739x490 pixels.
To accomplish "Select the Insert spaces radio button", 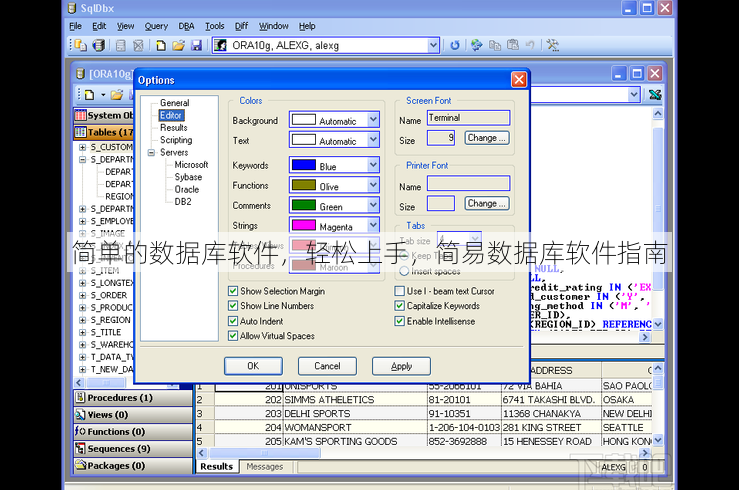I will [404, 271].
